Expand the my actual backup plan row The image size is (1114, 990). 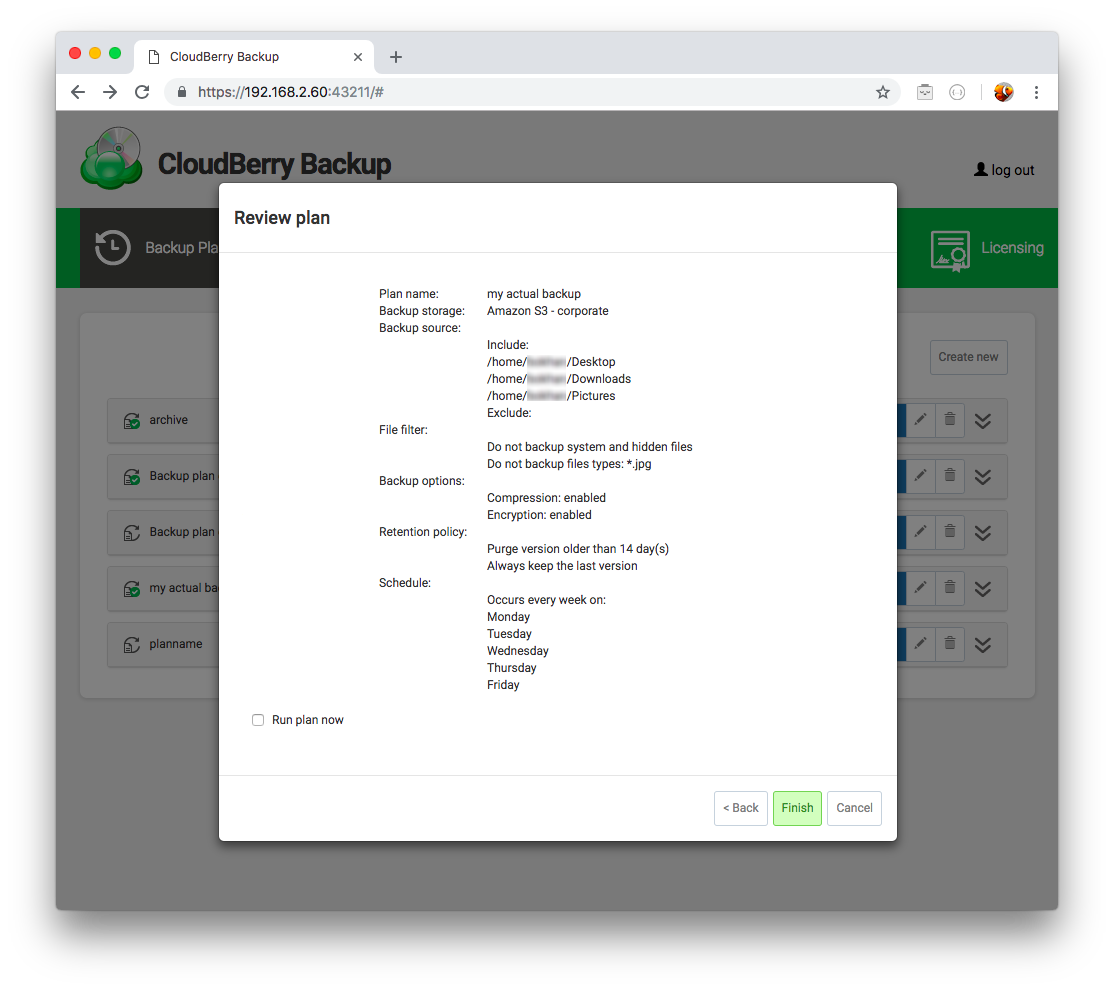point(983,589)
